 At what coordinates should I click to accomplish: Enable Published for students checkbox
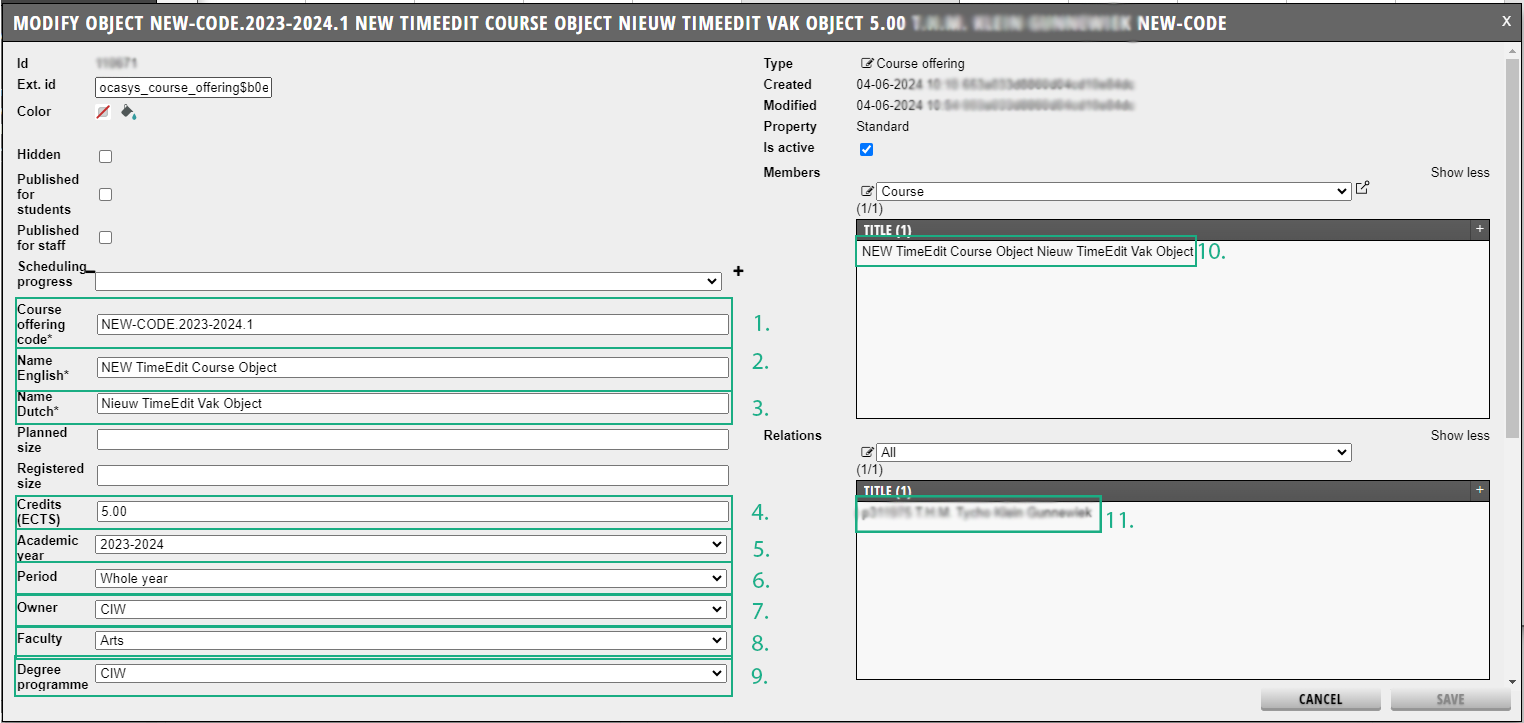[x=105, y=195]
